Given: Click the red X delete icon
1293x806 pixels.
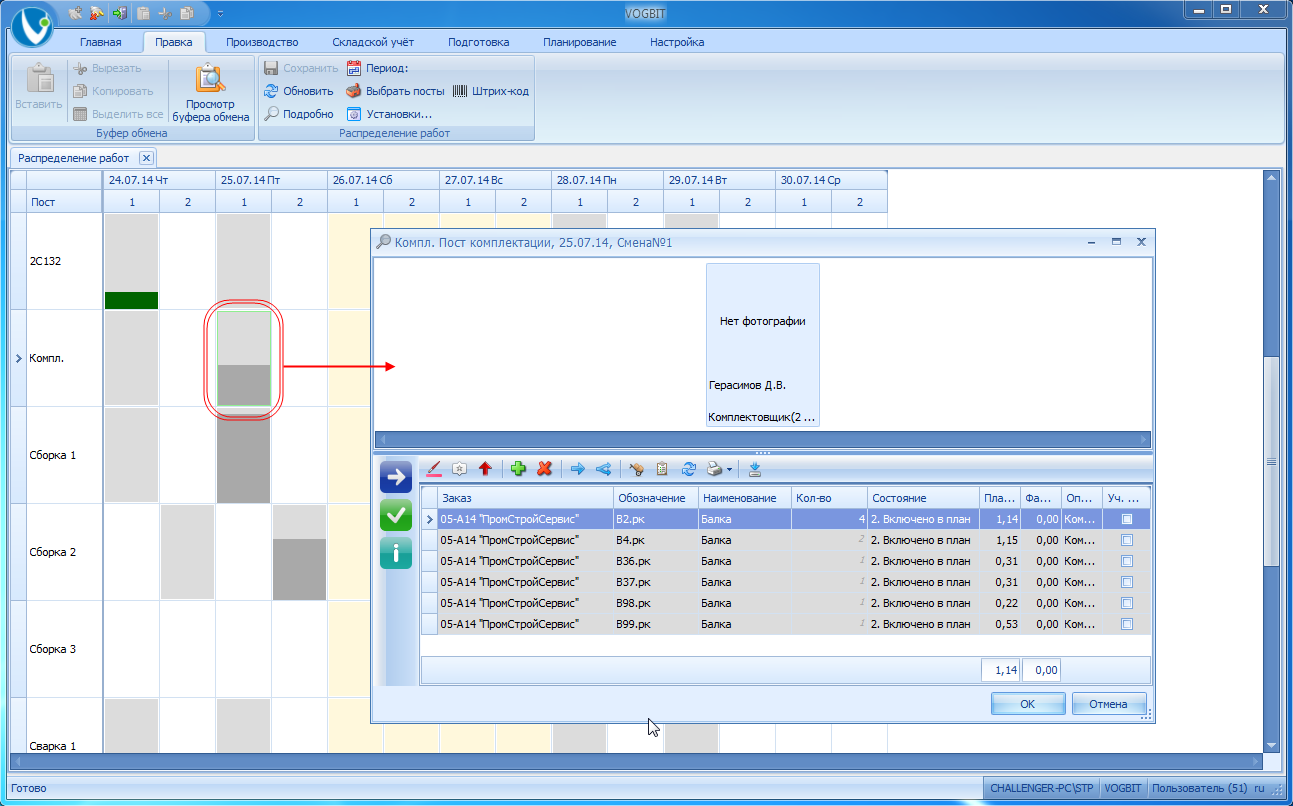Looking at the screenshot, I should point(545,468).
